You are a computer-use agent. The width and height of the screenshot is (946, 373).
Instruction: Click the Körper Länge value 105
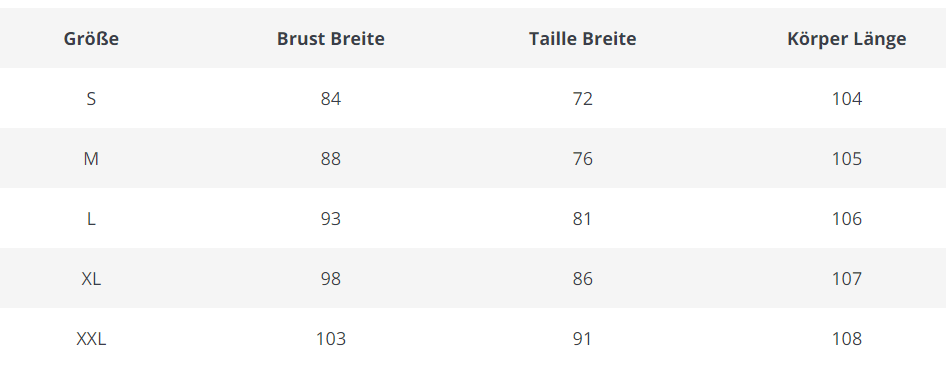846,159
